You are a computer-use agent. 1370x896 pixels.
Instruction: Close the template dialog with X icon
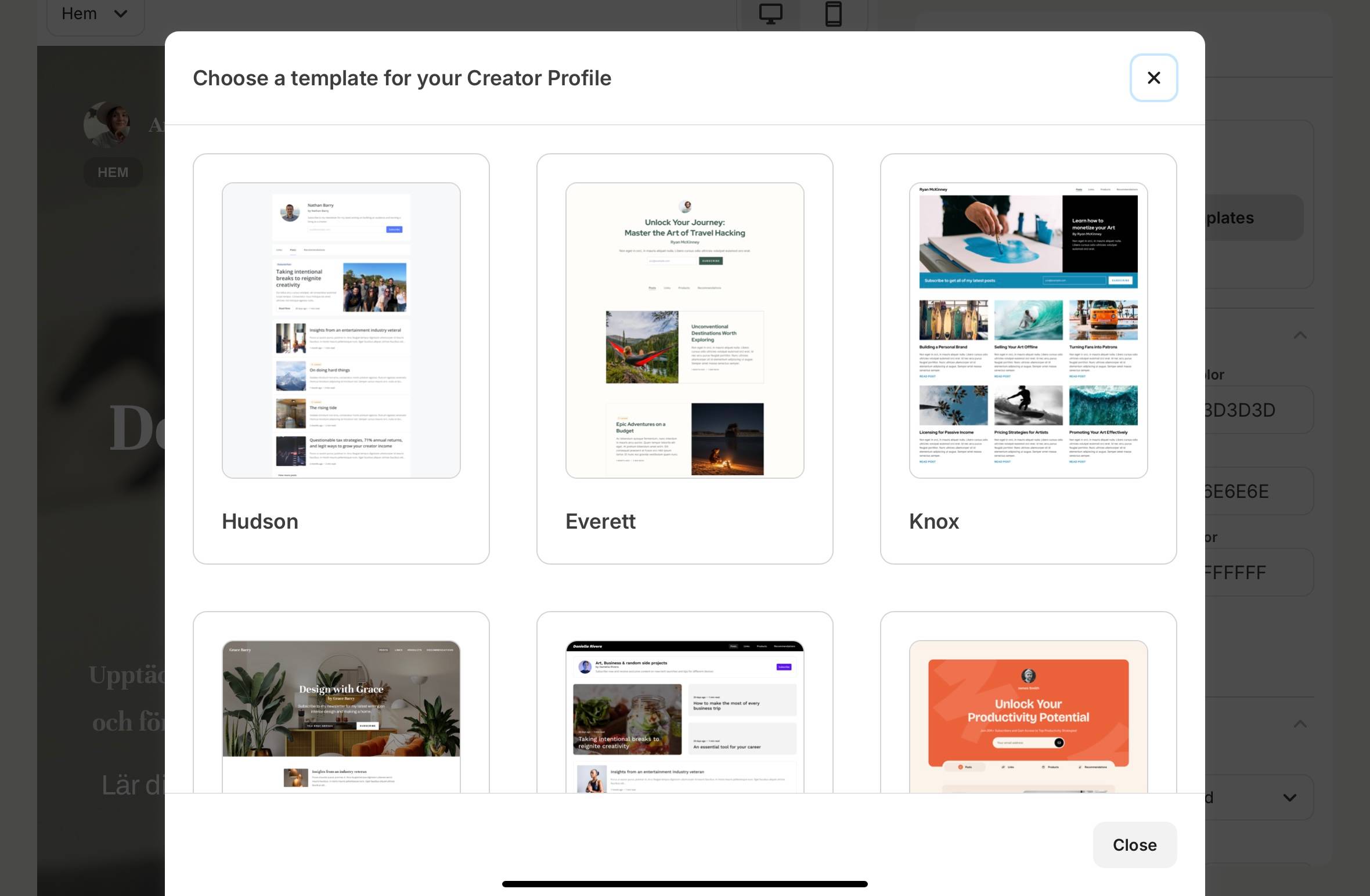click(x=1153, y=78)
